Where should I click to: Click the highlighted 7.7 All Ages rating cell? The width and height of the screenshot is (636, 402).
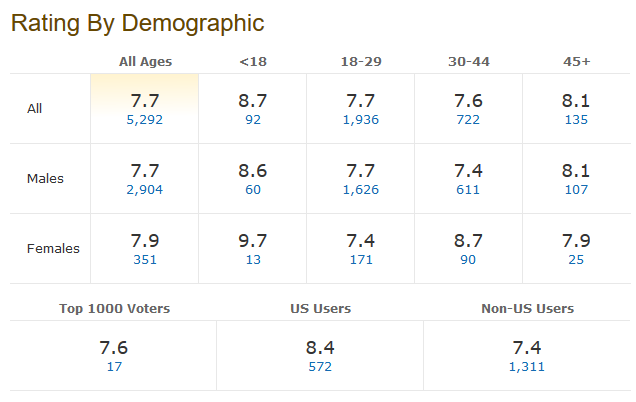(145, 101)
